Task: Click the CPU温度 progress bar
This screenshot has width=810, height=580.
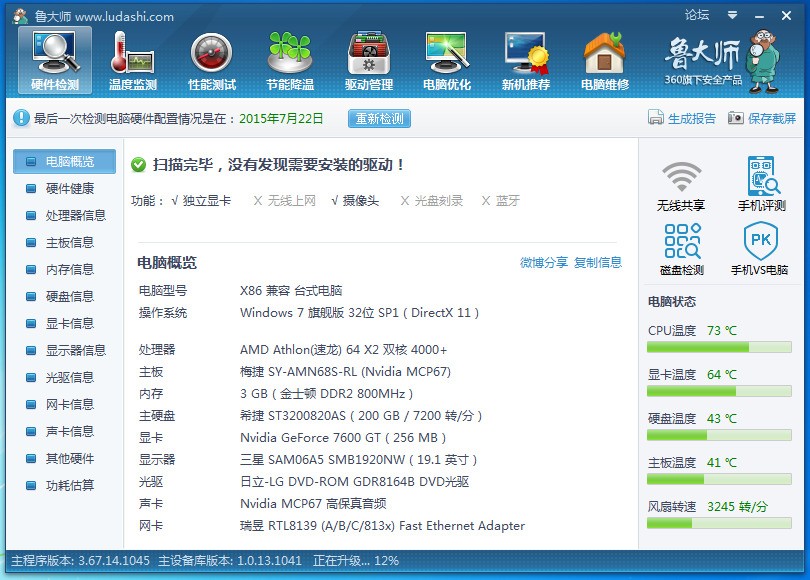Action: [719, 347]
